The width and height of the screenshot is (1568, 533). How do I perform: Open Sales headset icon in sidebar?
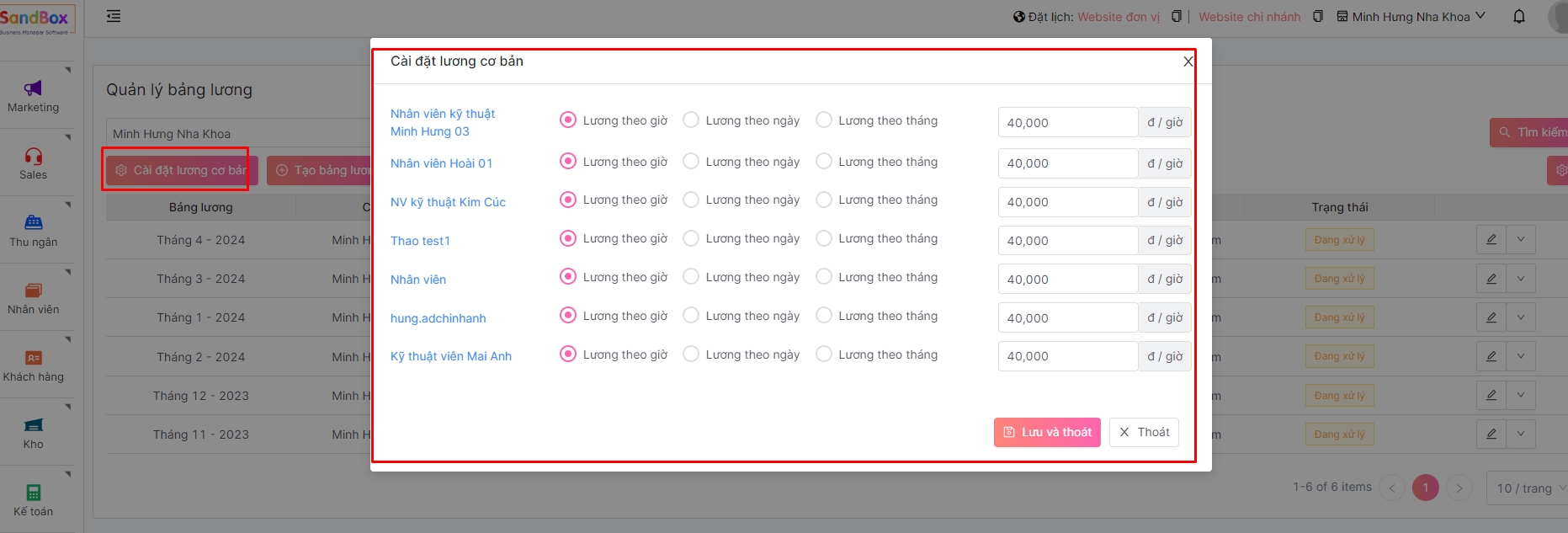tap(33, 157)
